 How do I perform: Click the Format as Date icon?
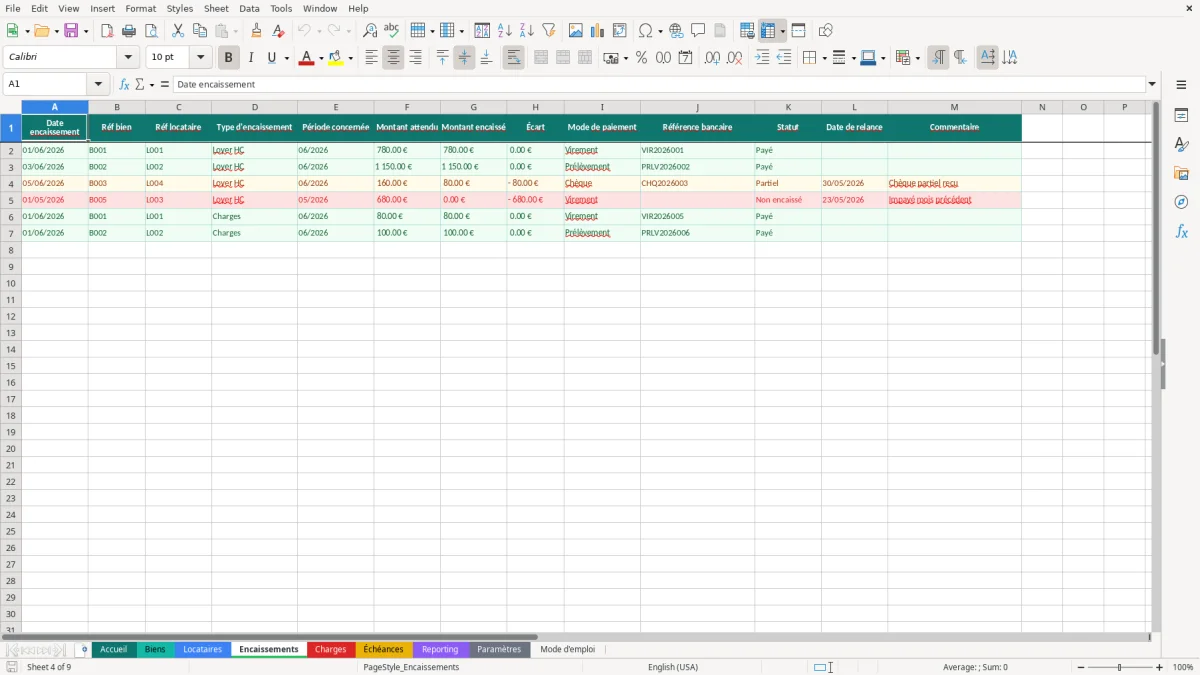tap(686, 58)
